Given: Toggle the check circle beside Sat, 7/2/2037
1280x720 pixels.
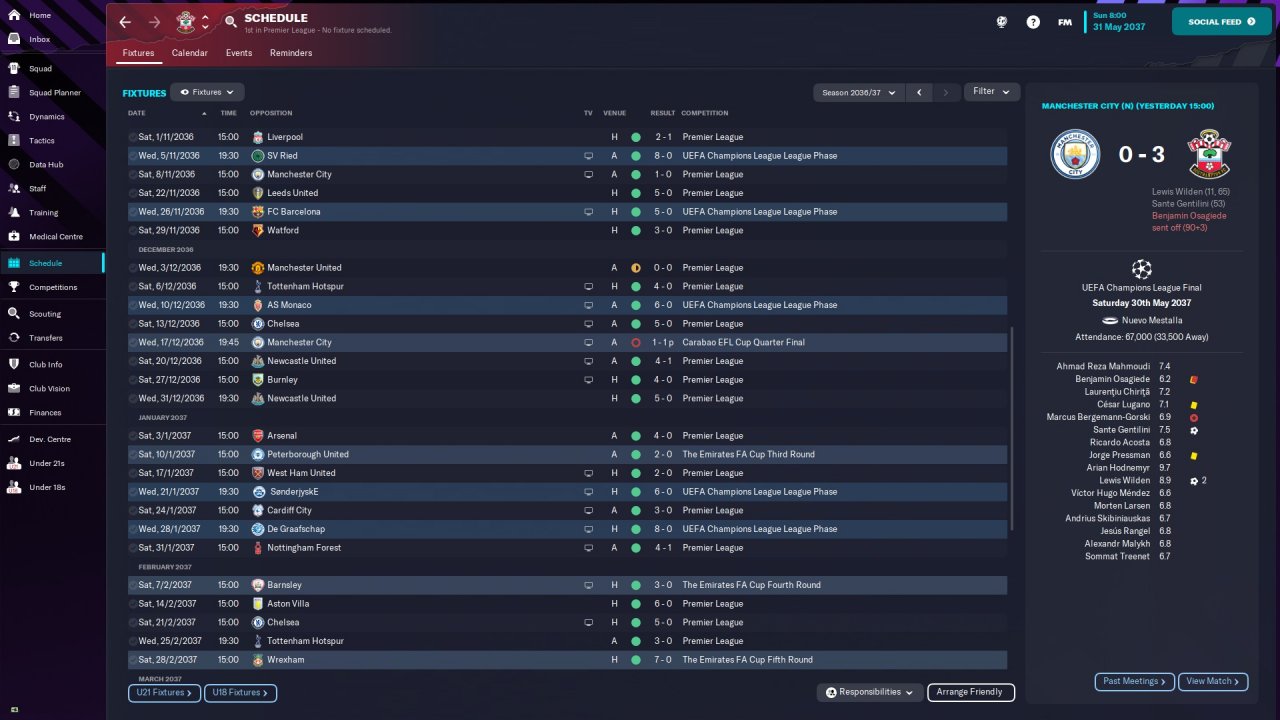Looking at the screenshot, I should point(133,585).
